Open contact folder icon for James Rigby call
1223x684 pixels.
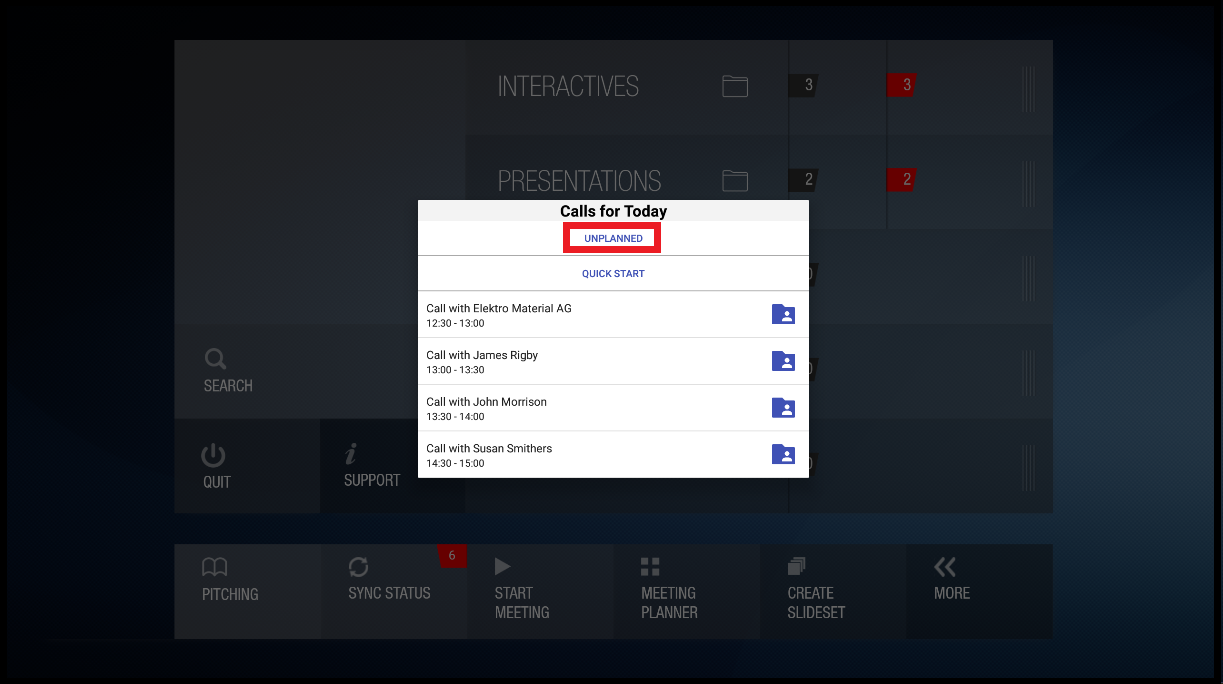(783, 361)
